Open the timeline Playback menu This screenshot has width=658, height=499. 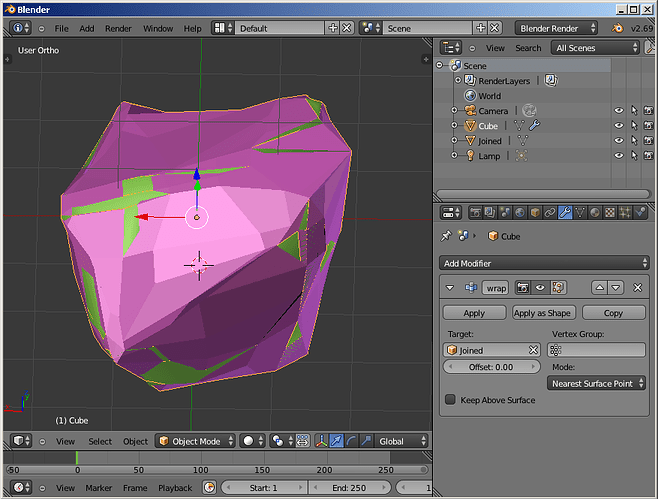pyautogui.click(x=175, y=488)
